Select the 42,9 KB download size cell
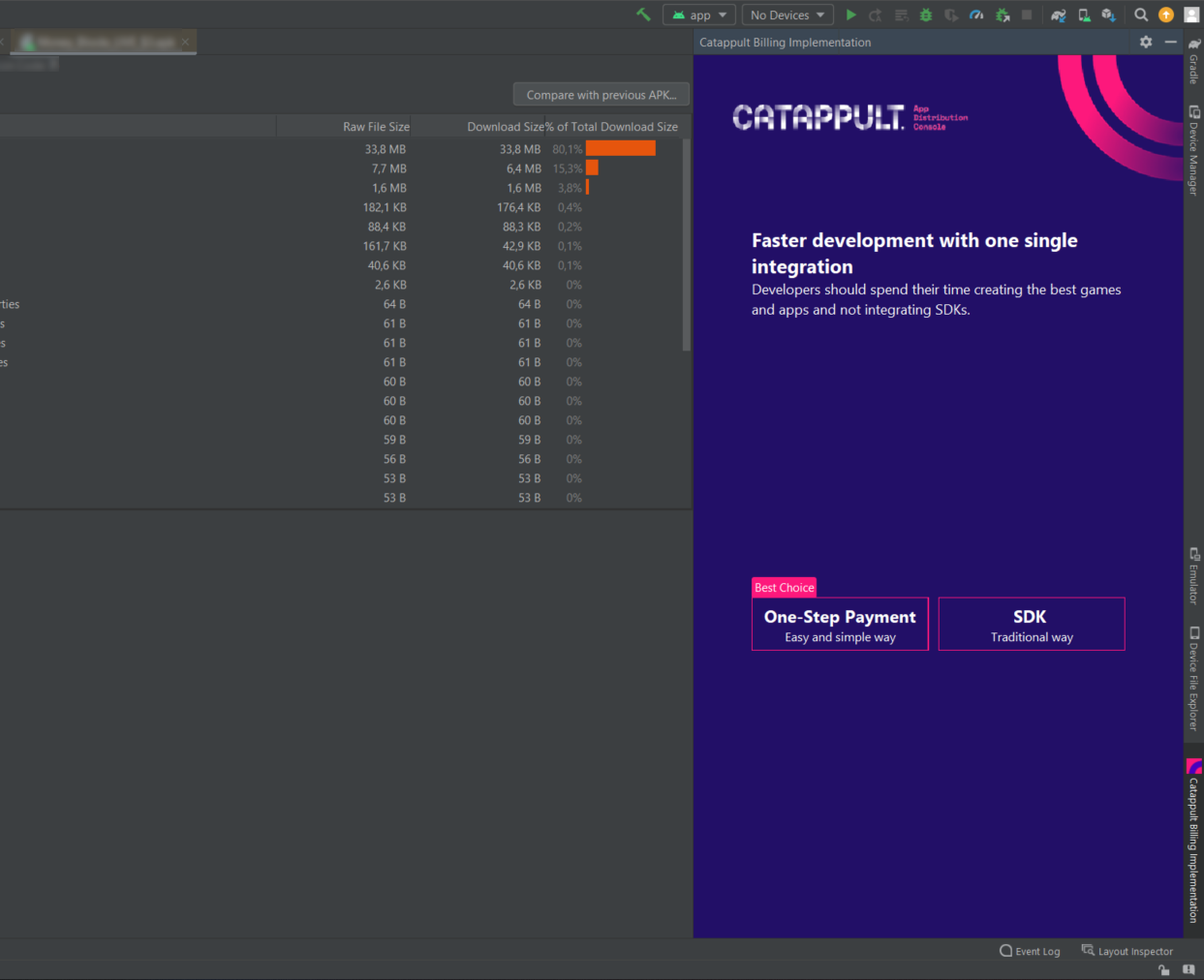This screenshot has width=1204, height=980. 521,246
